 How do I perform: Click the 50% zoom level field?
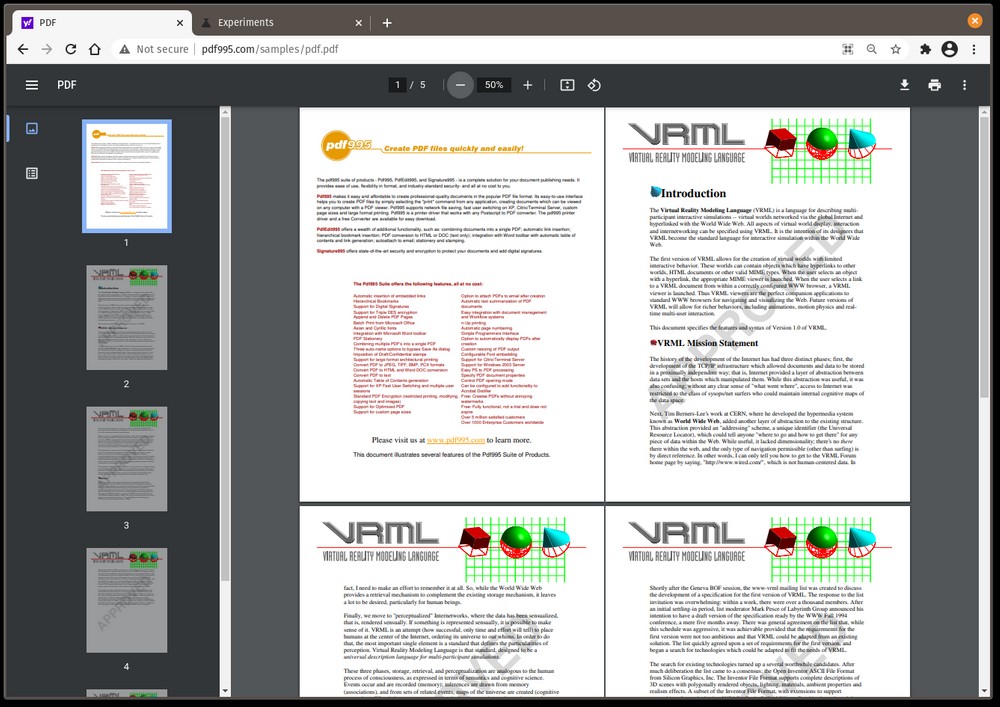pyautogui.click(x=494, y=85)
